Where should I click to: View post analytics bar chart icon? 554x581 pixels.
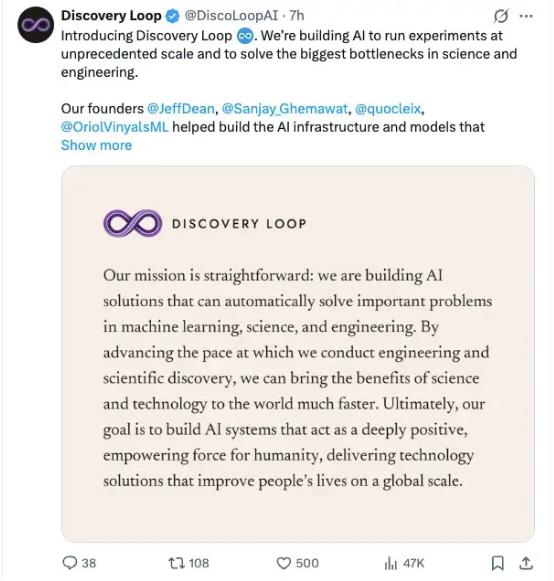click(391, 564)
